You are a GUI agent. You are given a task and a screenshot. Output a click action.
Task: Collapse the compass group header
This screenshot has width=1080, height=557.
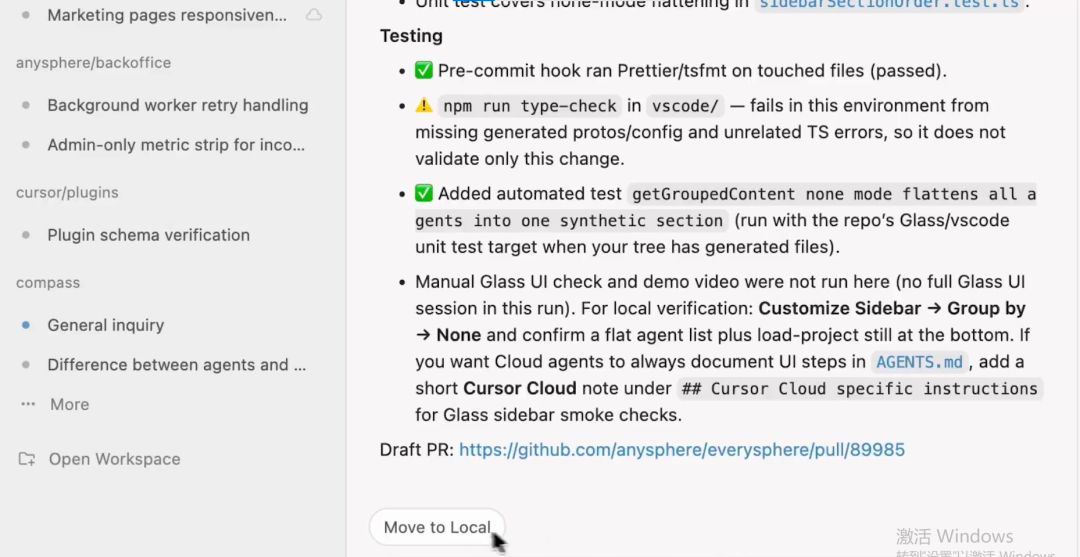tap(48, 283)
